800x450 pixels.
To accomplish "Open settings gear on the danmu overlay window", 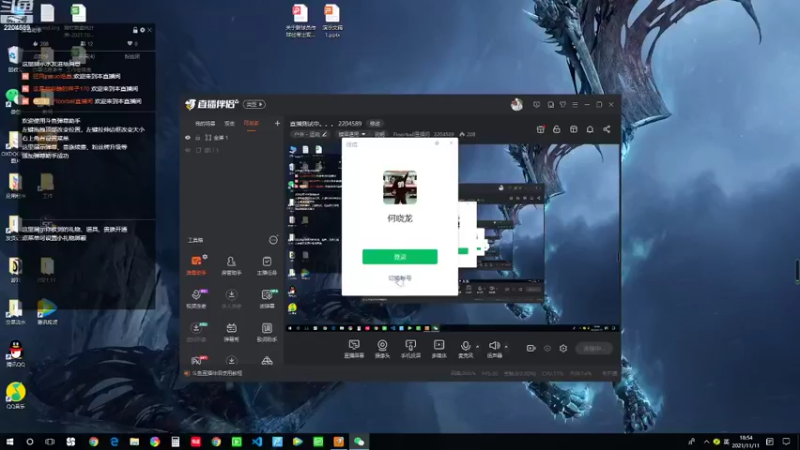I will point(142,30).
